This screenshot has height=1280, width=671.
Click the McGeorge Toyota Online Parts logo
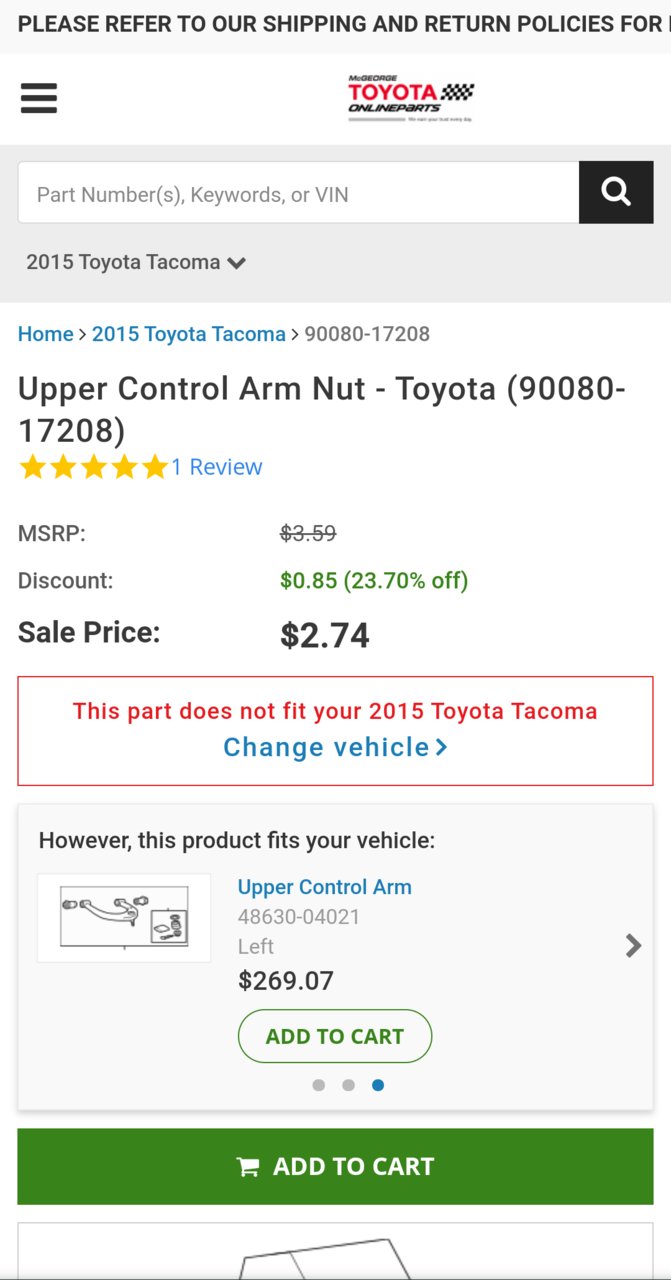[411, 98]
